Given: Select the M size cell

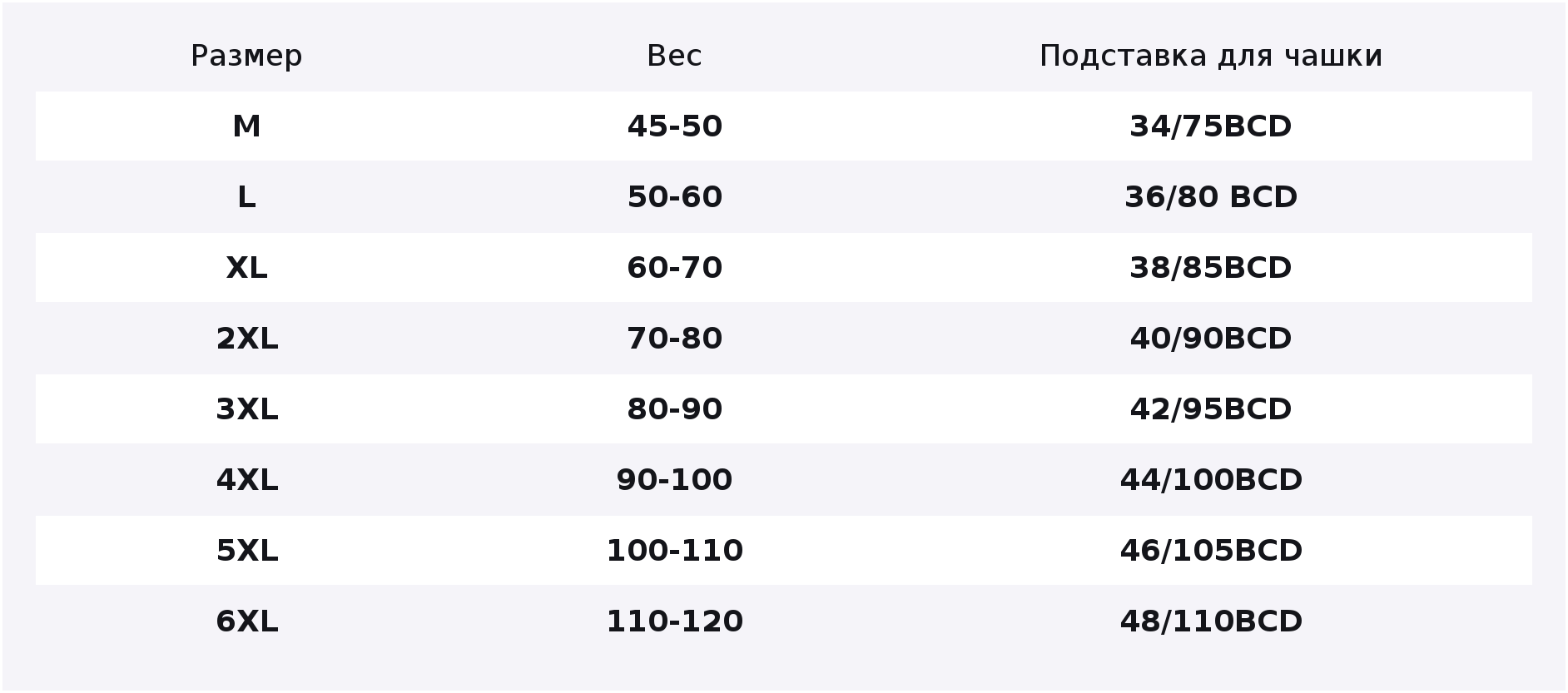Looking at the screenshot, I should click(x=246, y=126).
